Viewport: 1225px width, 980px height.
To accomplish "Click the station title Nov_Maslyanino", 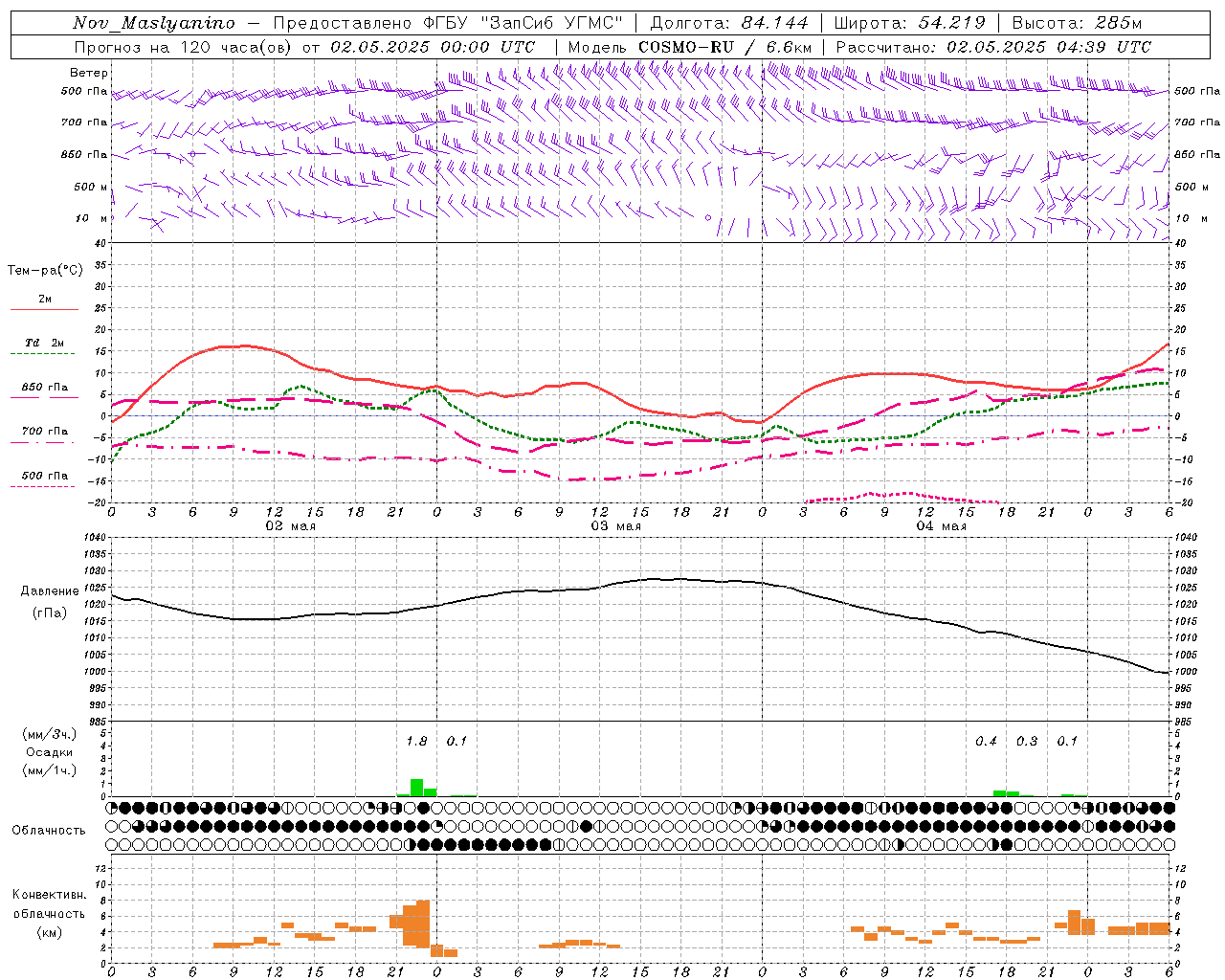I will (154, 23).
